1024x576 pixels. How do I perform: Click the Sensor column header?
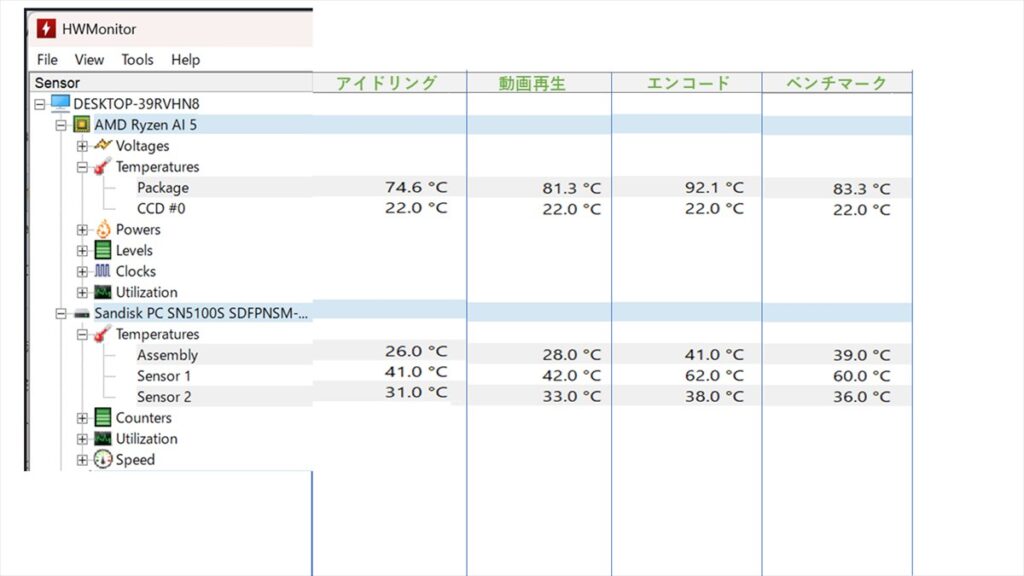coord(172,83)
